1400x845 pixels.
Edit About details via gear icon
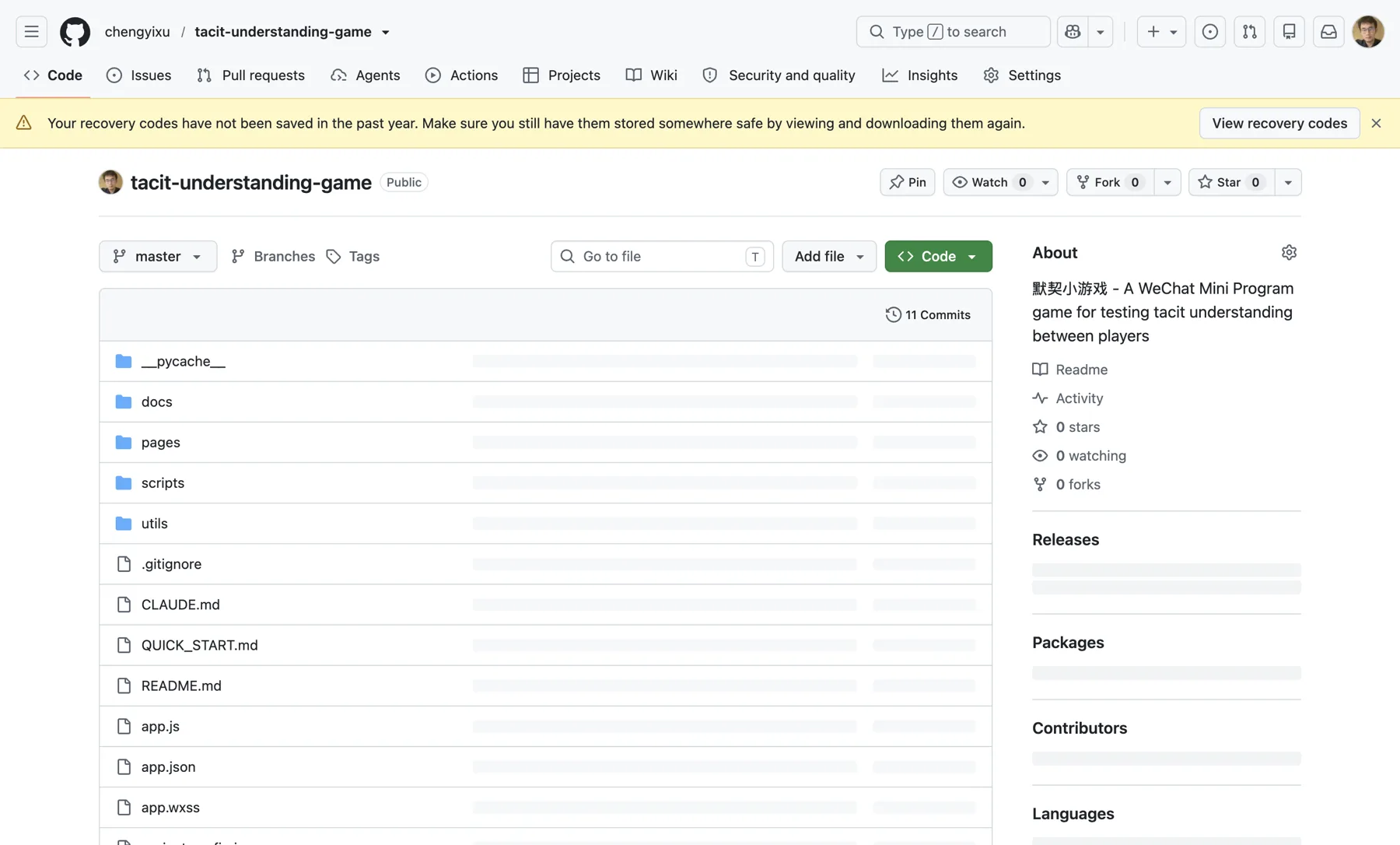point(1289,252)
